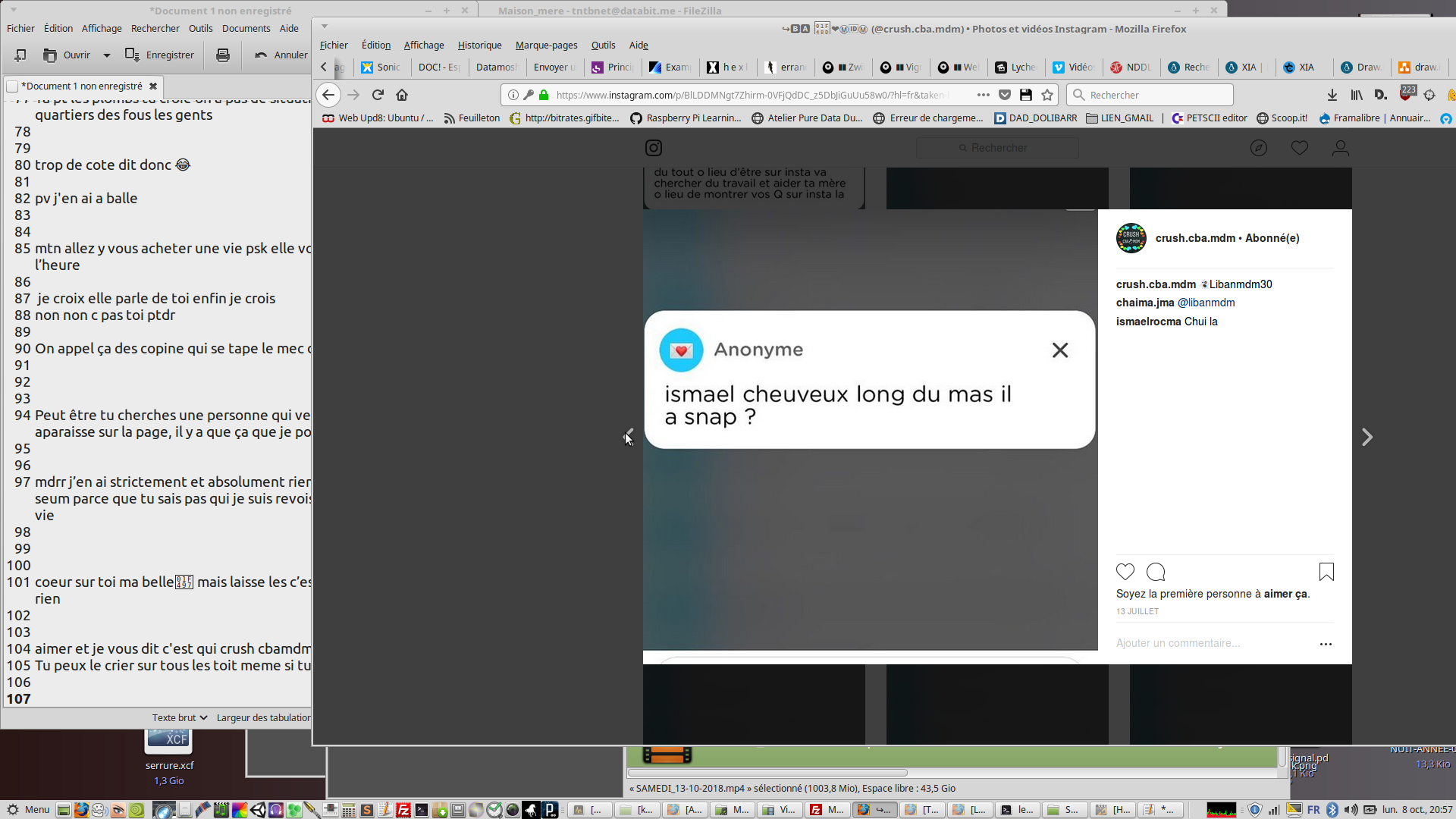The image size is (1456, 819).
Task: Bookmark this post with save icon
Action: [1326, 572]
